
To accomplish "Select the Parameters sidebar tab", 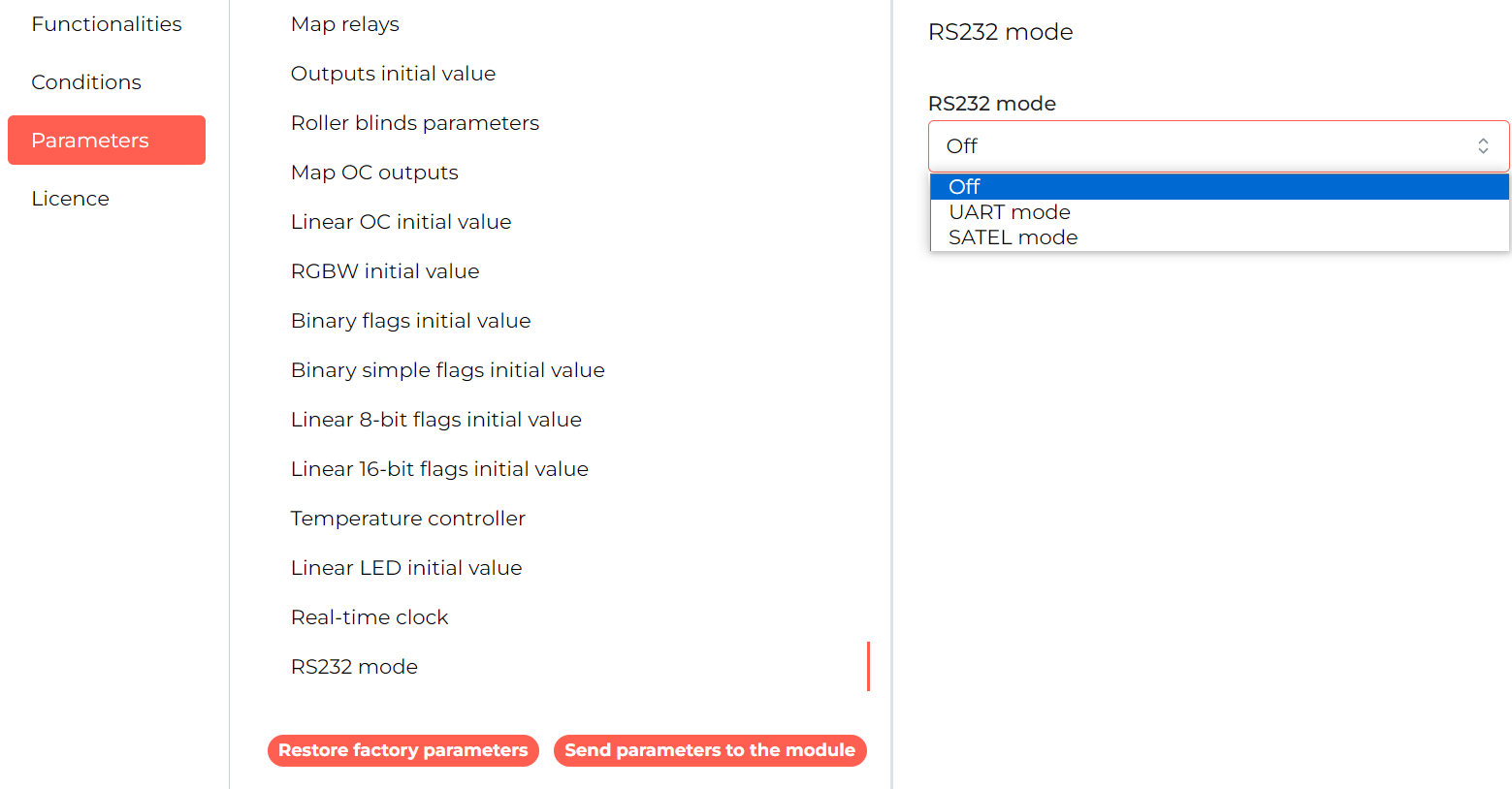I will click(x=107, y=141).
